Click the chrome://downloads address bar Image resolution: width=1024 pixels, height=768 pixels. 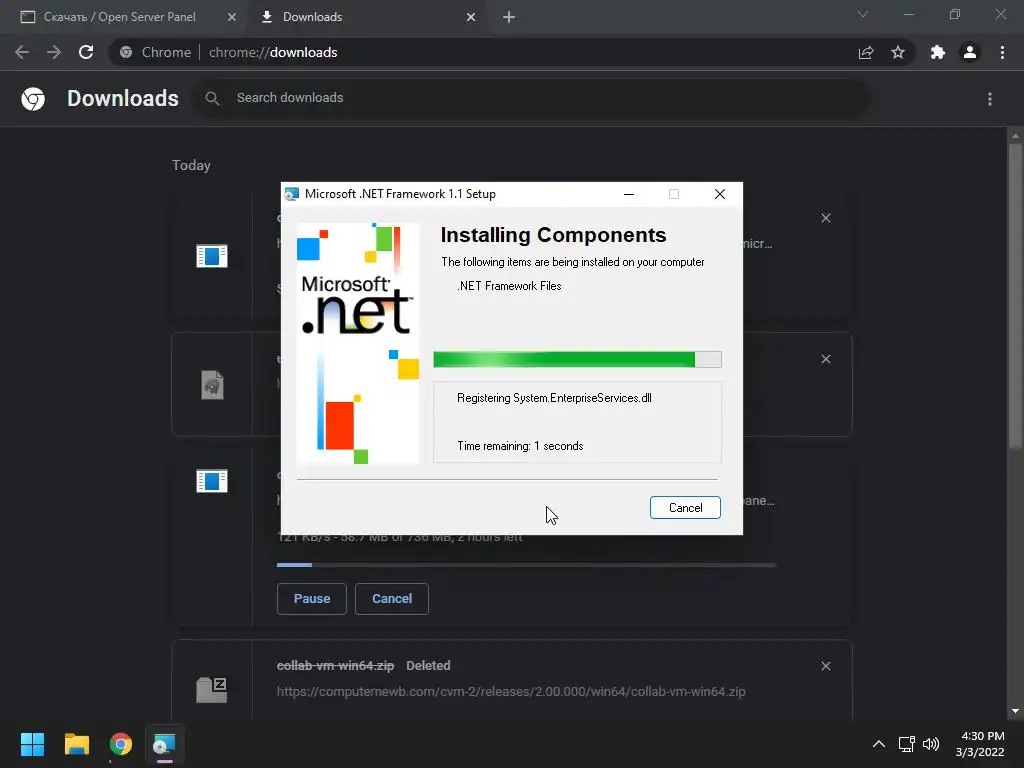(x=483, y=52)
